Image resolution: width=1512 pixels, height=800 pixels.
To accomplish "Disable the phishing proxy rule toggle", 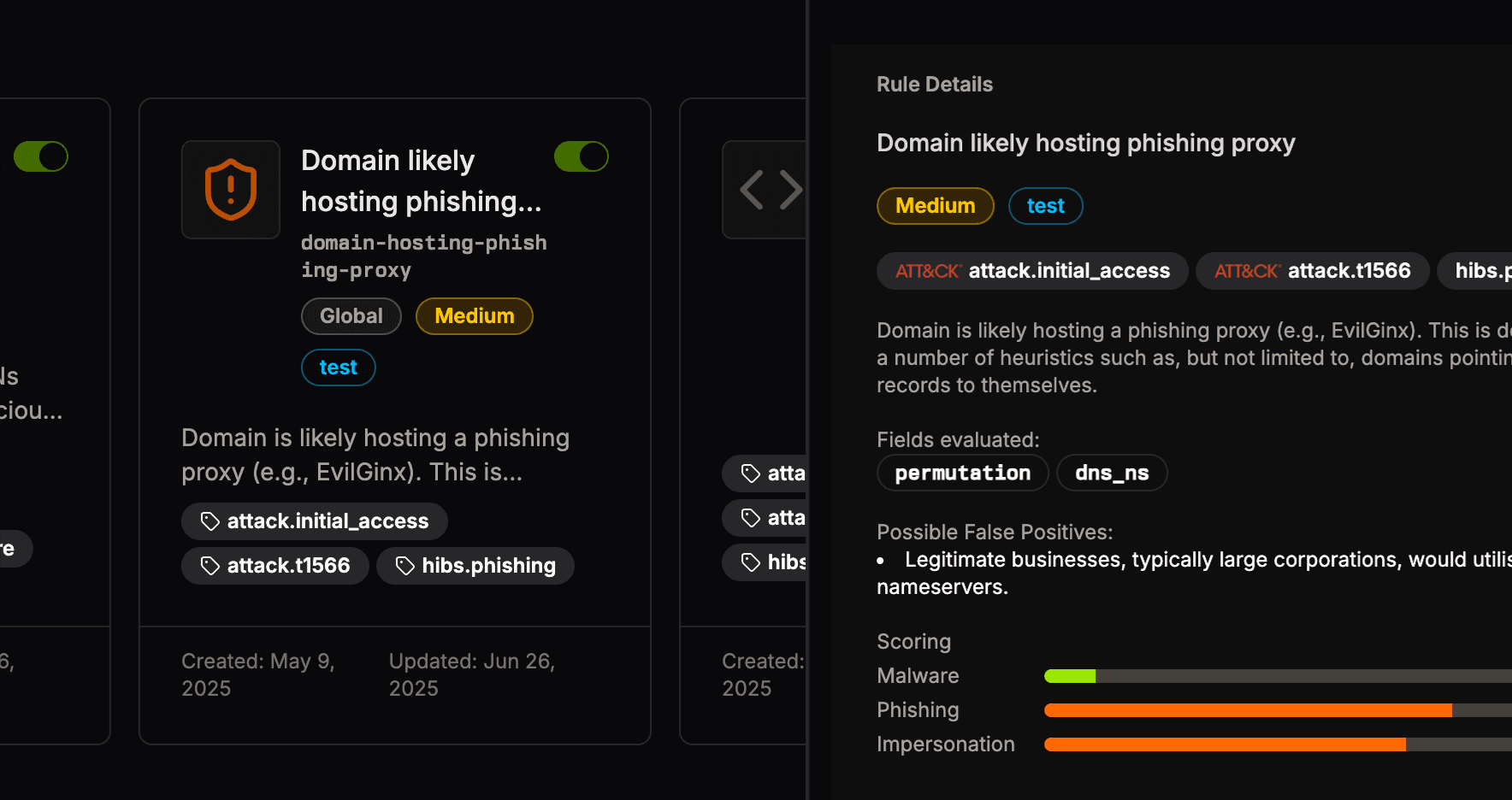I will tap(582, 157).
